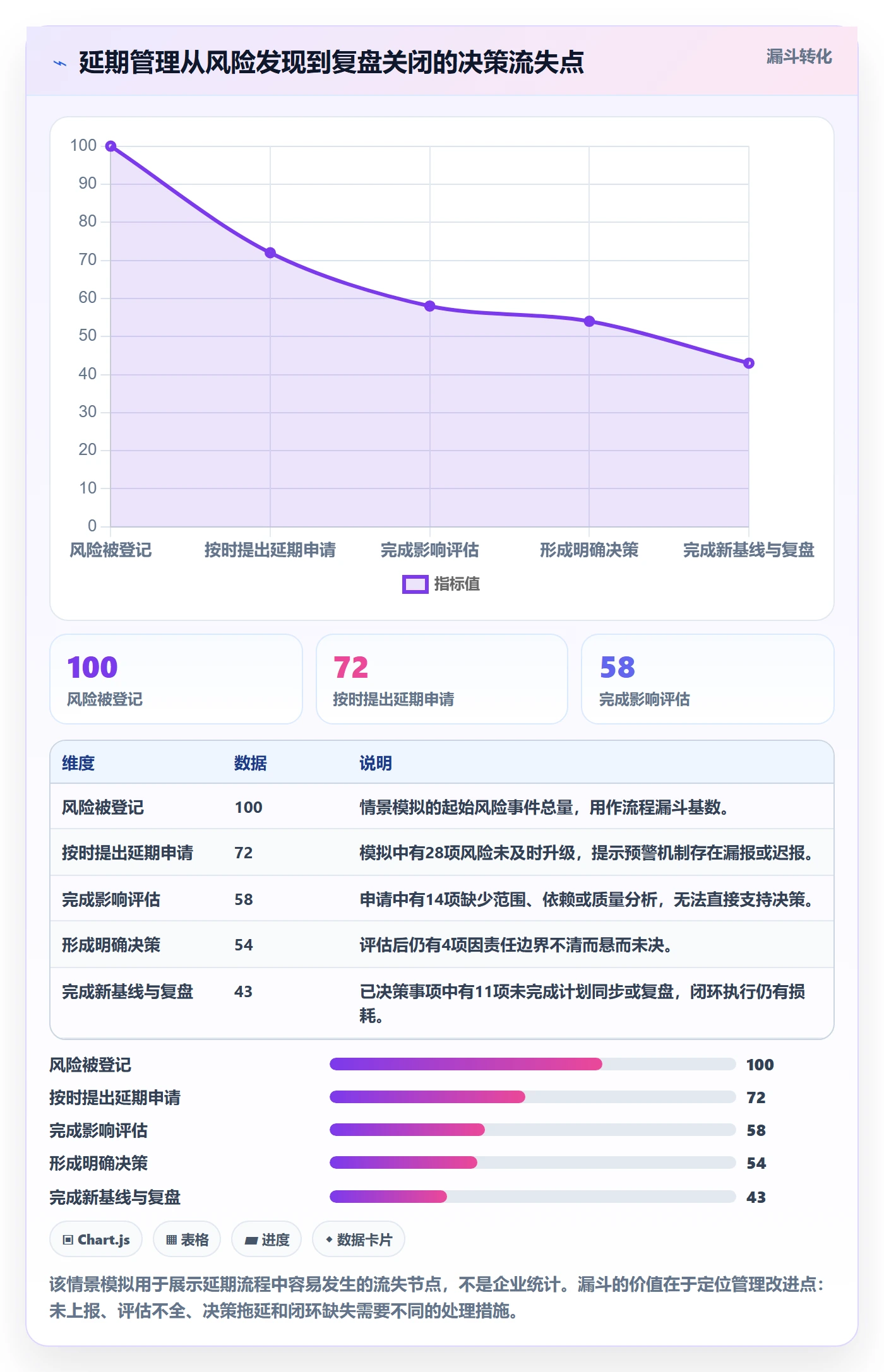Select the 漏斗转化 label in header

pos(799,57)
